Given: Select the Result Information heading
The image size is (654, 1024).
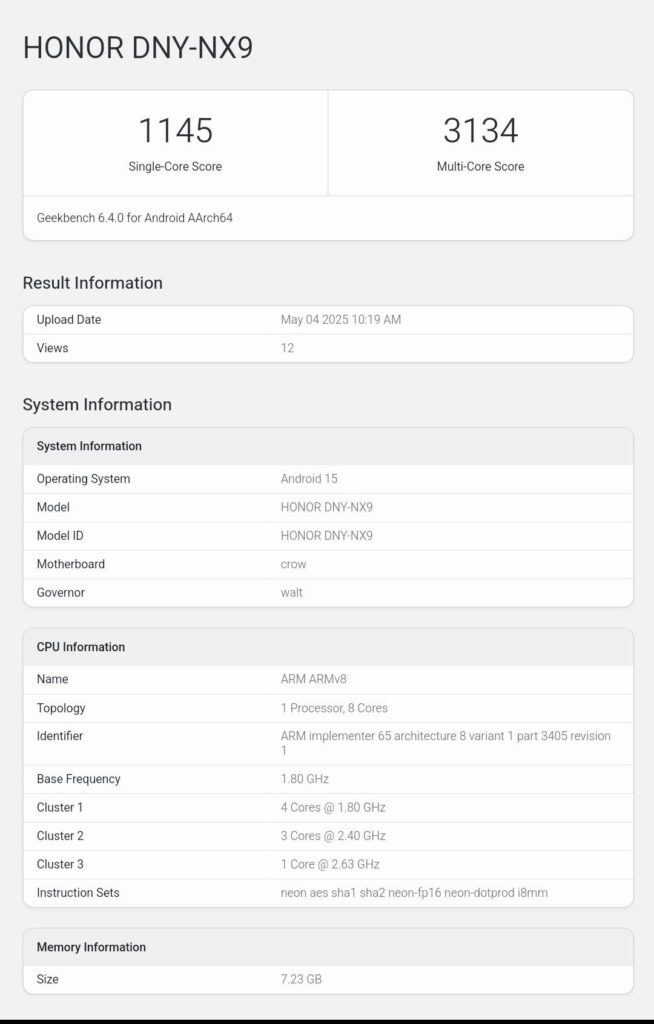Looking at the screenshot, I should coord(93,283).
